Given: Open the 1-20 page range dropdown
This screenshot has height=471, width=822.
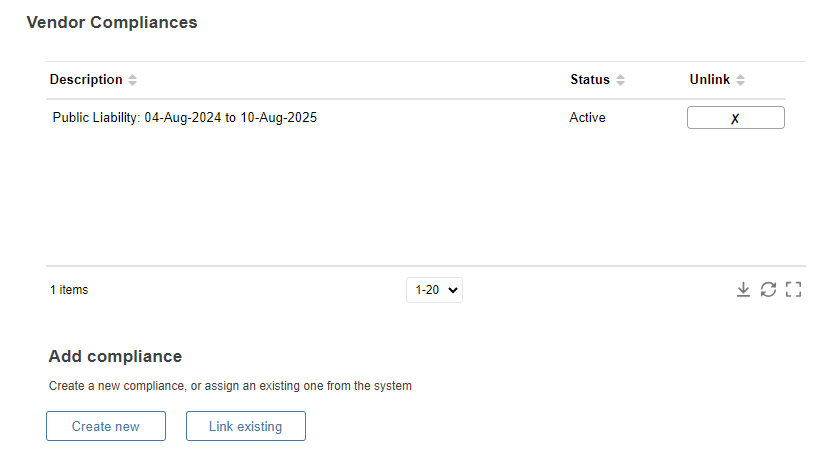Looking at the screenshot, I should (435, 290).
